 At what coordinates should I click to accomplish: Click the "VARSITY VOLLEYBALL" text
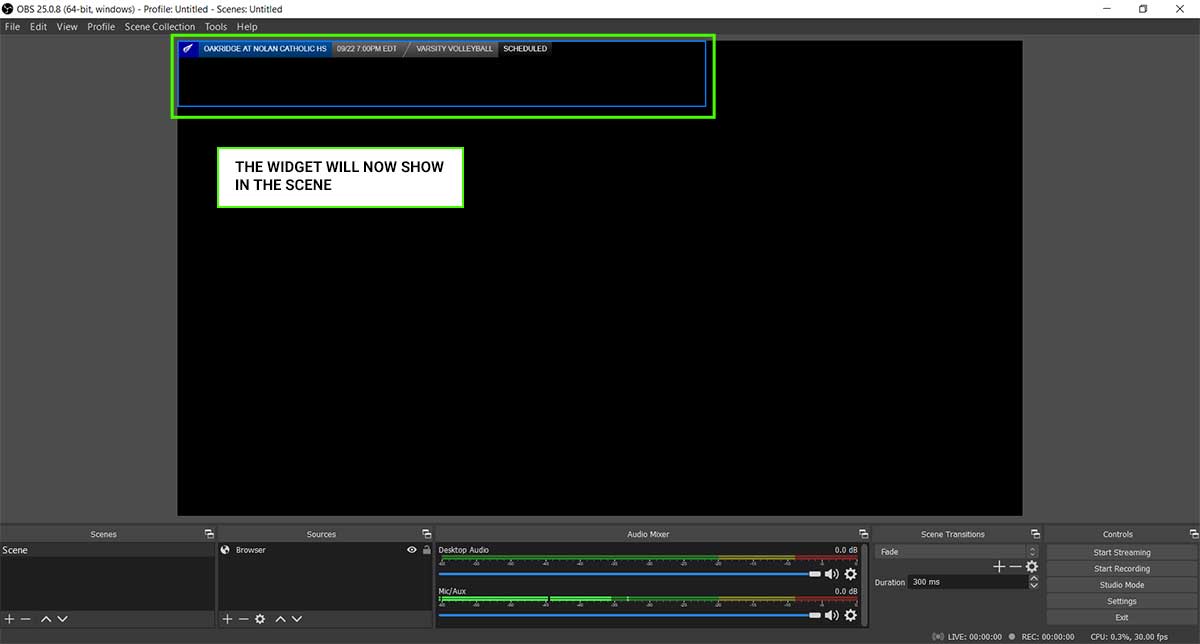pyautogui.click(x=455, y=48)
